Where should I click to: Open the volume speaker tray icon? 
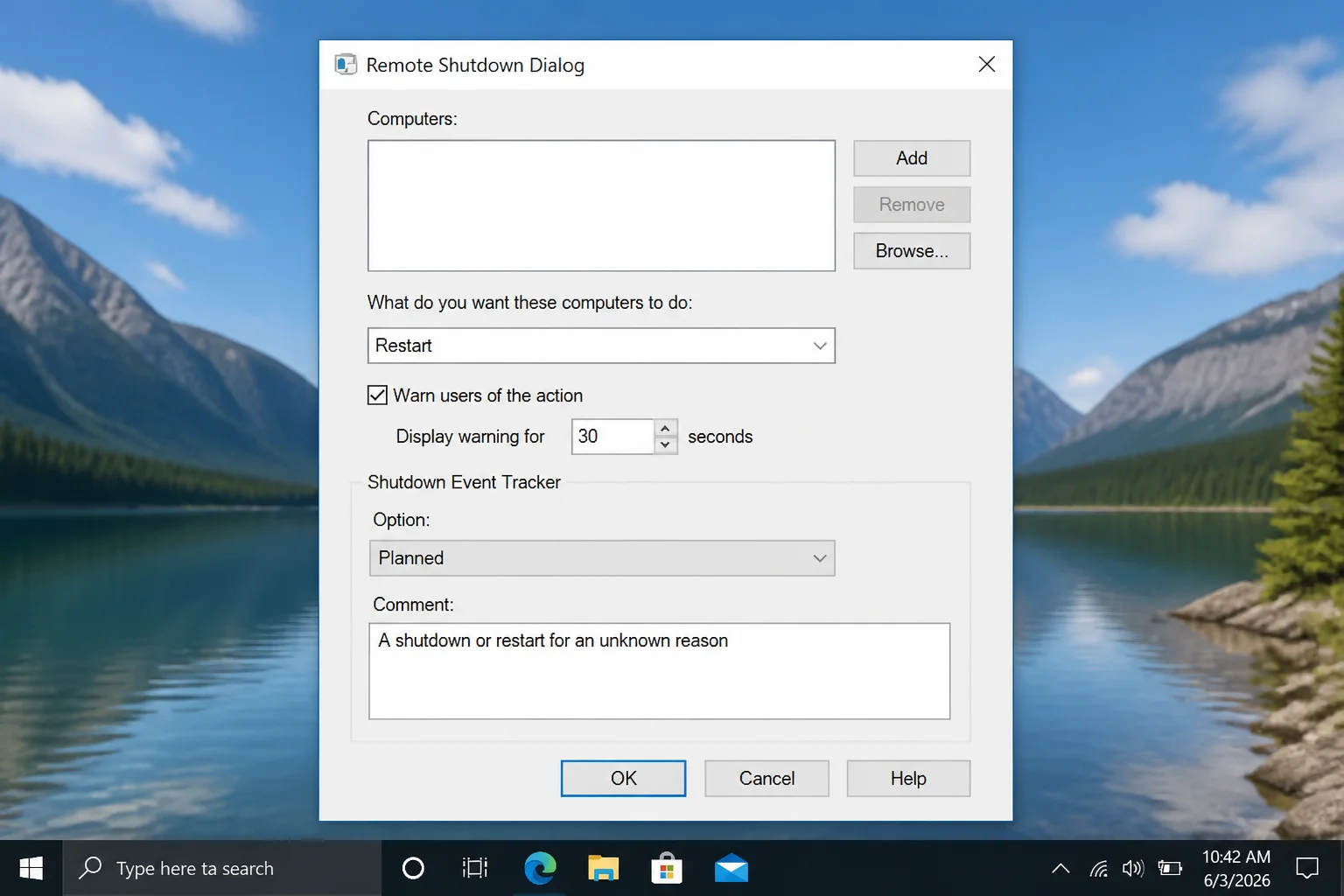click(1133, 868)
